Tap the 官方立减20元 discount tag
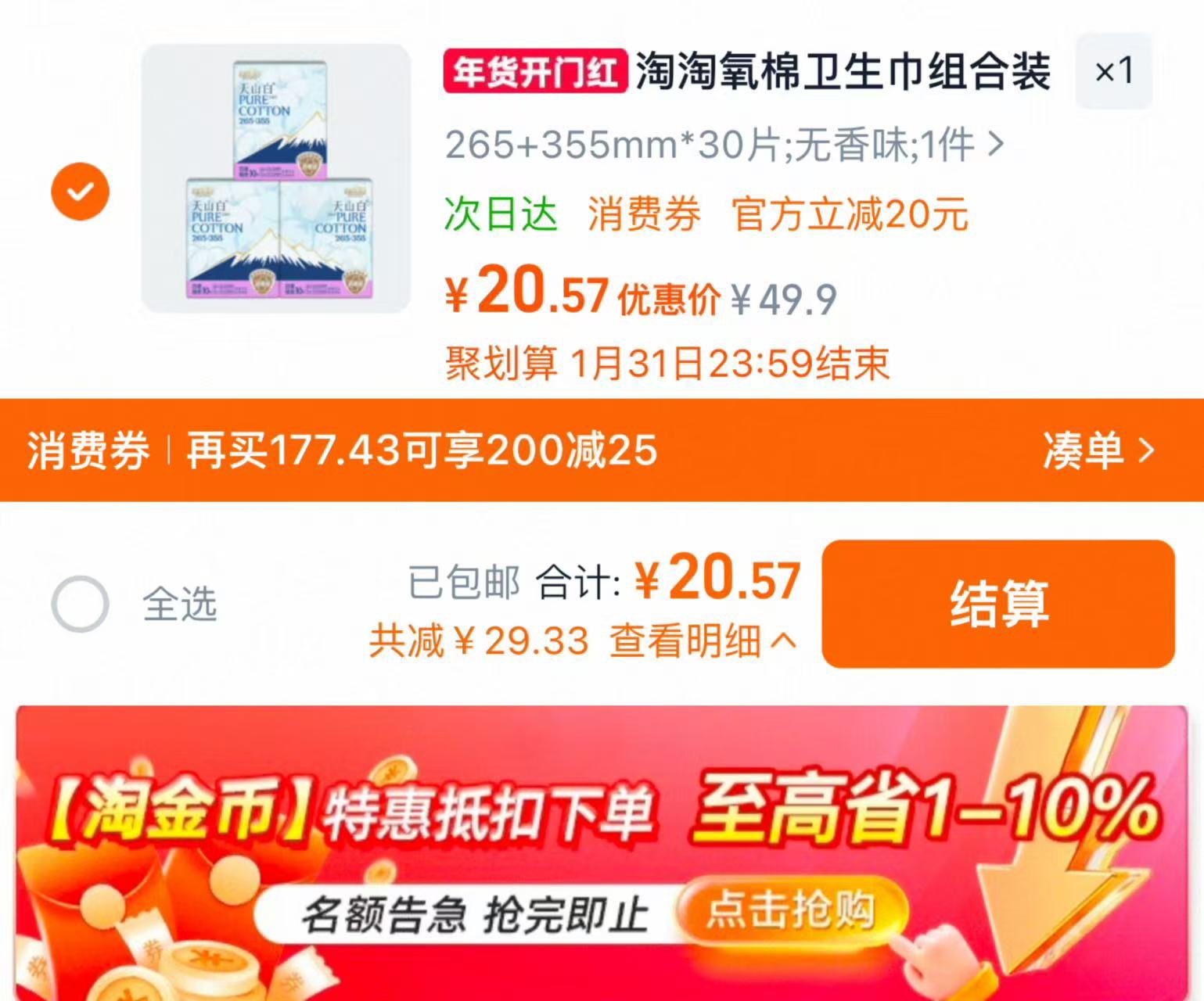The image size is (1204, 1001). tap(850, 214)
